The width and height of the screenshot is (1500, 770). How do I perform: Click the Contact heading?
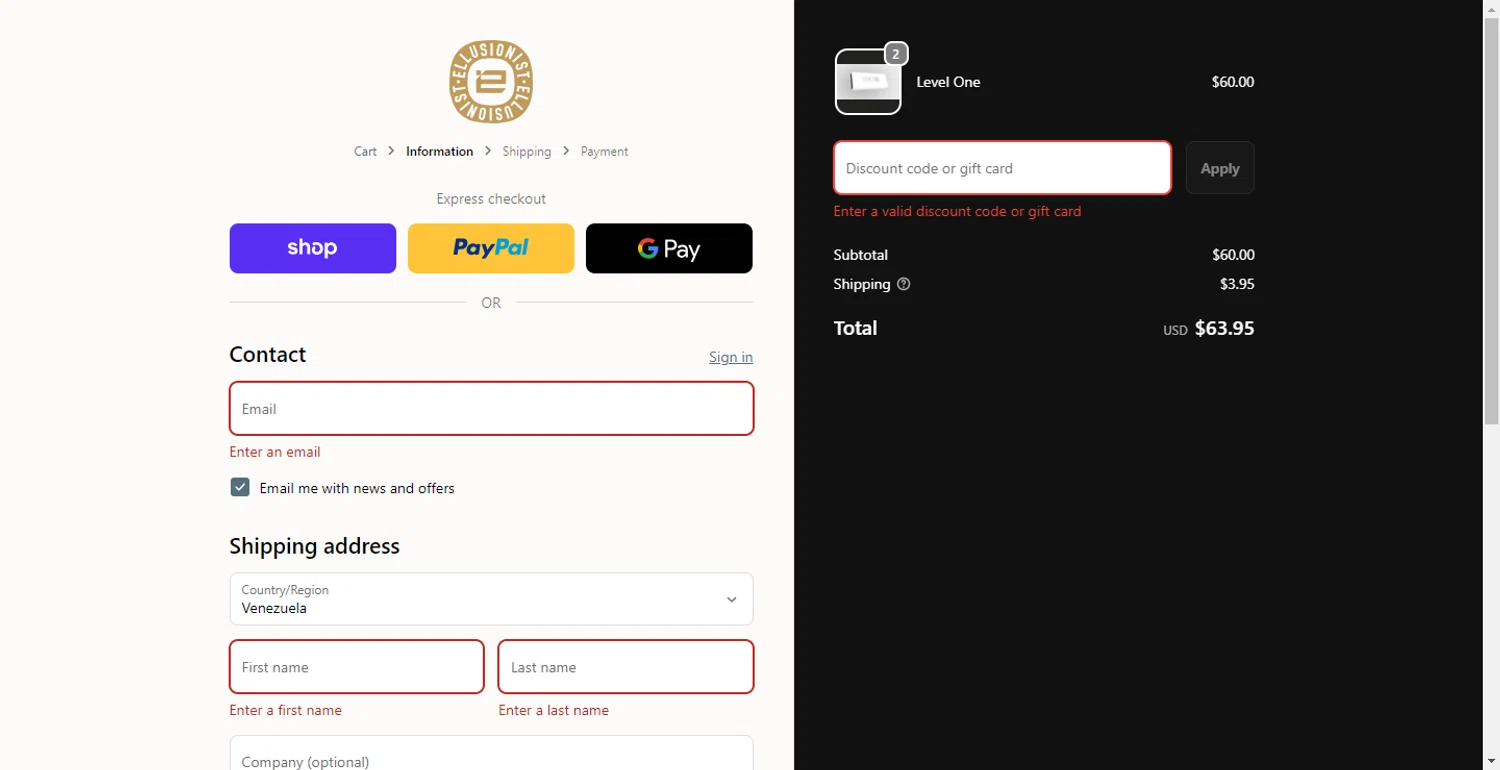point(268,354)
